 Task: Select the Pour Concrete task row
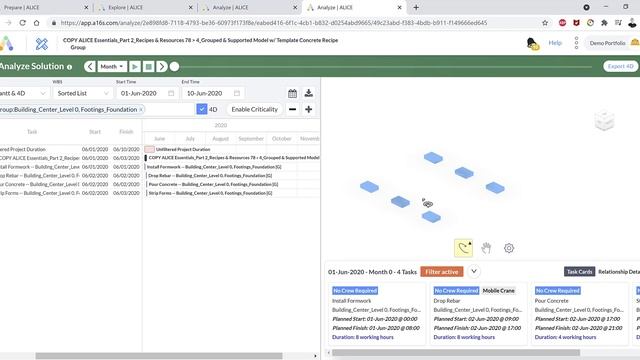[70, 184]
